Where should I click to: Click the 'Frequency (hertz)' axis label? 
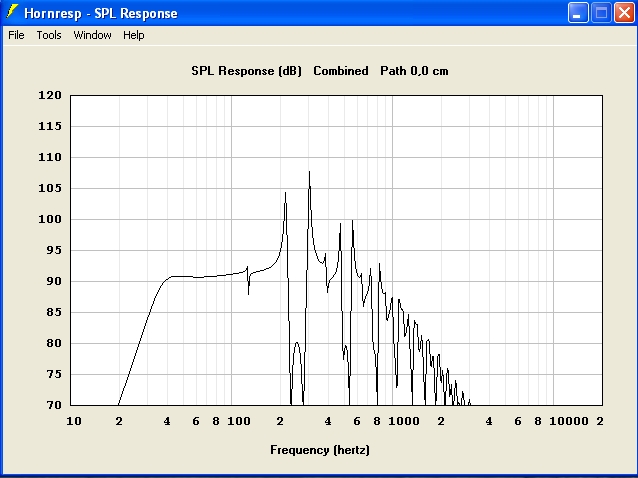click(x=320, y=450)
